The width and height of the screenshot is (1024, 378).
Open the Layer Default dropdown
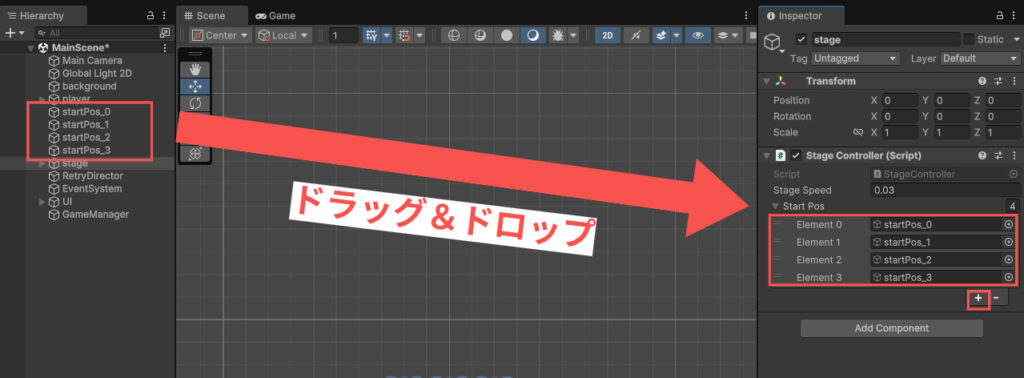[980, 58]
